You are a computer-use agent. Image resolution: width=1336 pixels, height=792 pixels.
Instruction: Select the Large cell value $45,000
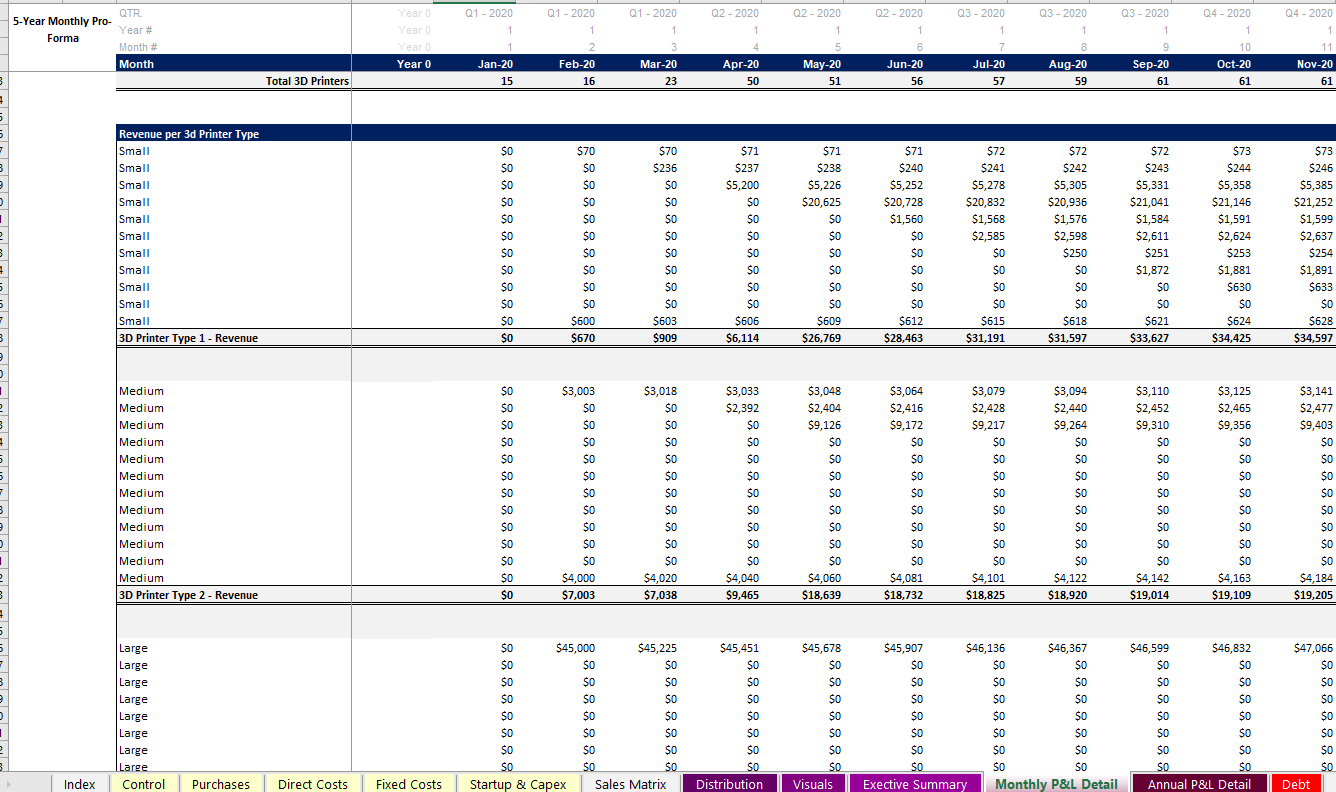coord(576,648)
